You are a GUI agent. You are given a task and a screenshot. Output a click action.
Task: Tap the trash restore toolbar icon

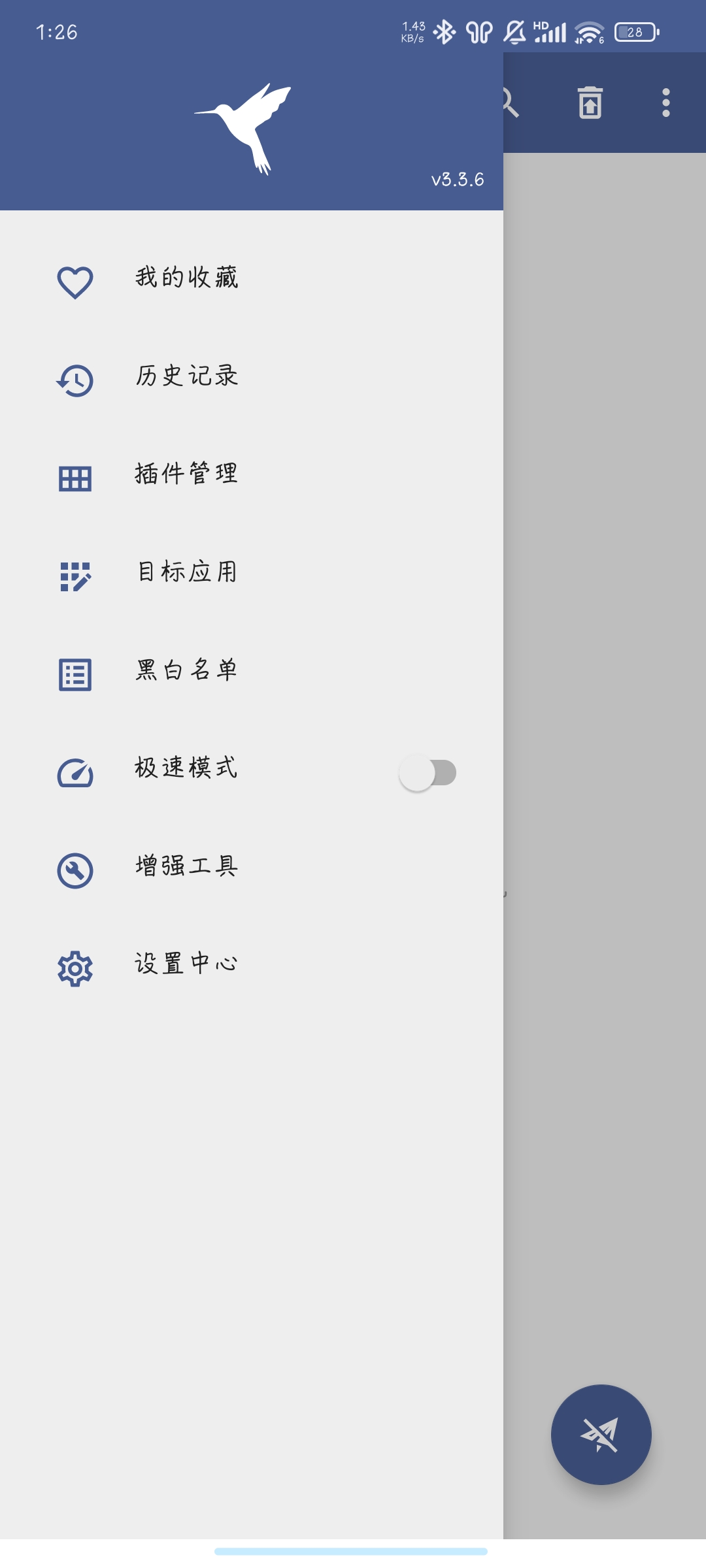[590, 103]
